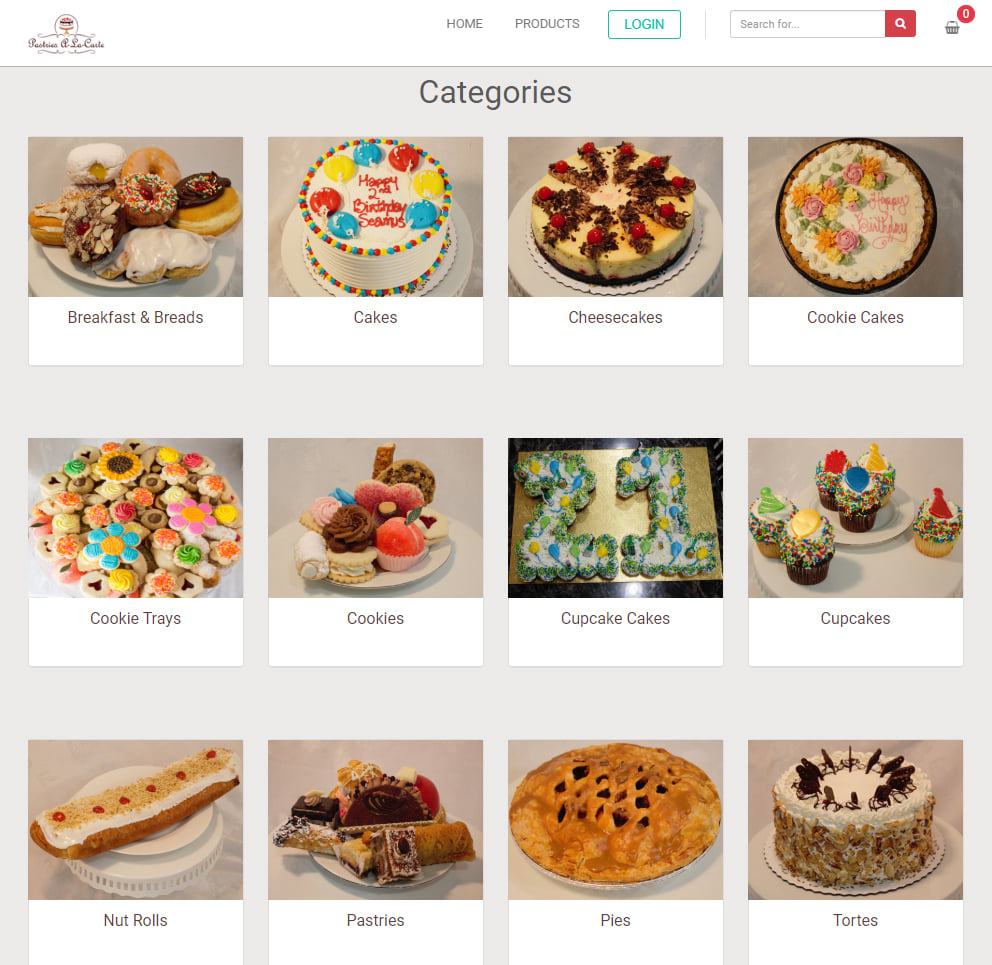Open the shopping basket cart icon
This screenshot has height=965, width=992.
coord(952,27)
